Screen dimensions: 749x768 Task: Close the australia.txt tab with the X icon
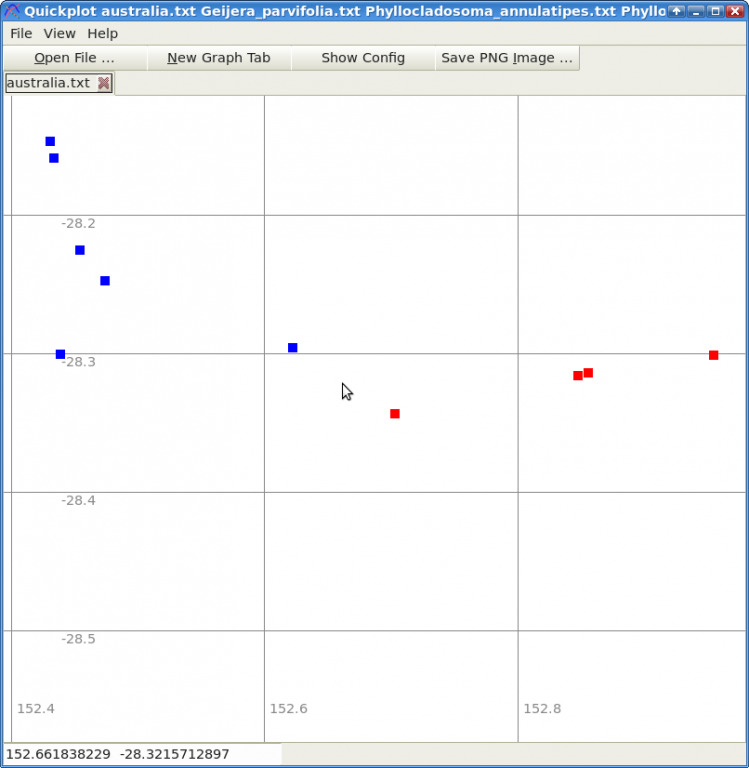point(103,83)
